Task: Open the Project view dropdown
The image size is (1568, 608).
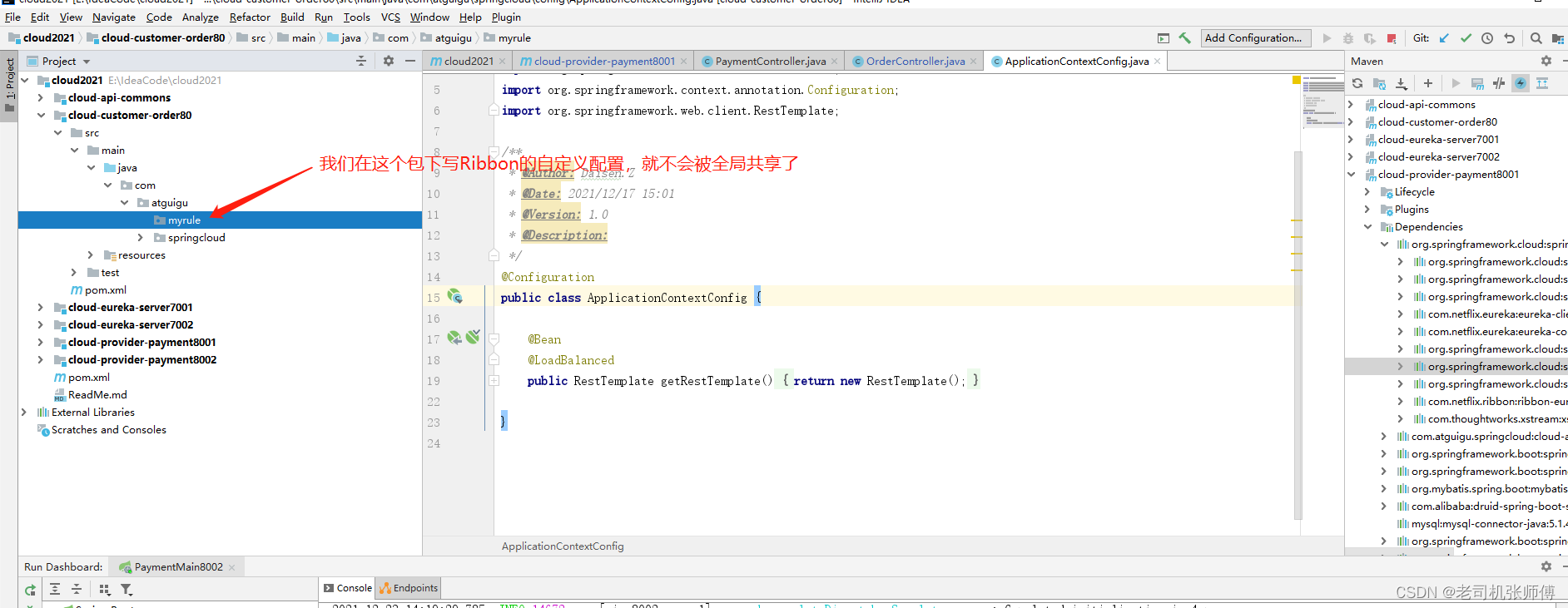Action: 87,62
